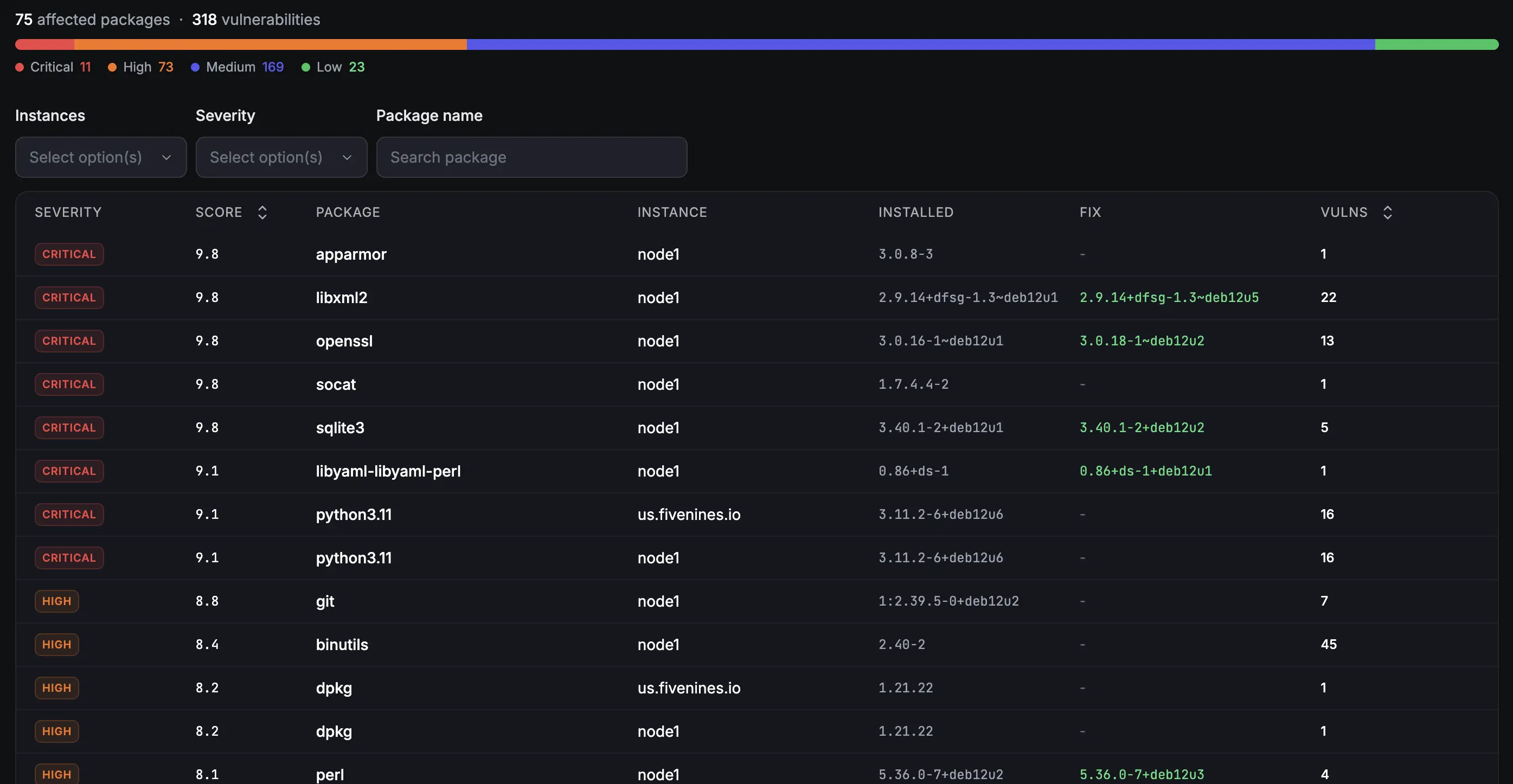Select the PACKAGE column header
1513x784 pixels.
348,212
